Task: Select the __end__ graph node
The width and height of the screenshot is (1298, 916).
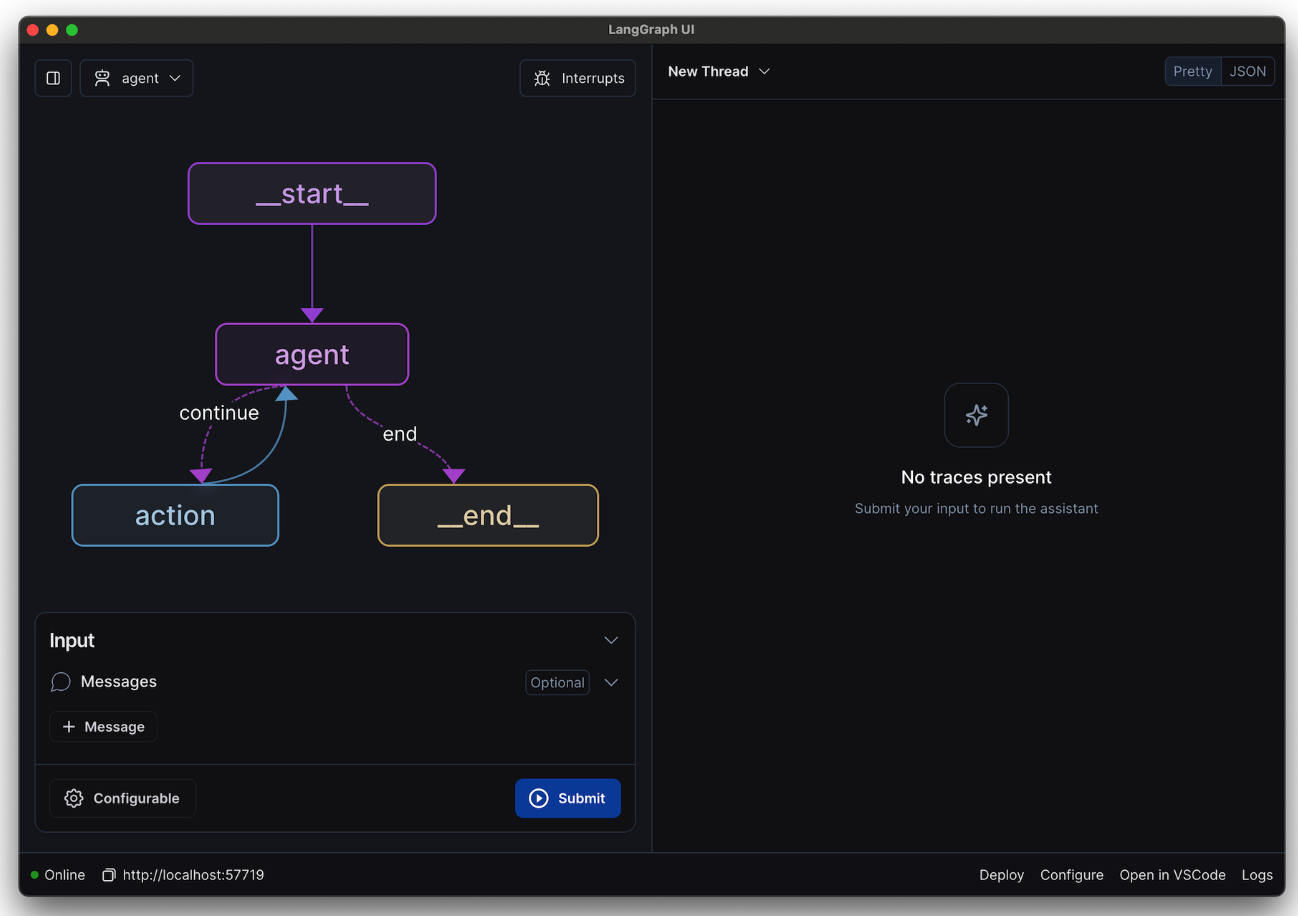Action: [x=488, y=515]
